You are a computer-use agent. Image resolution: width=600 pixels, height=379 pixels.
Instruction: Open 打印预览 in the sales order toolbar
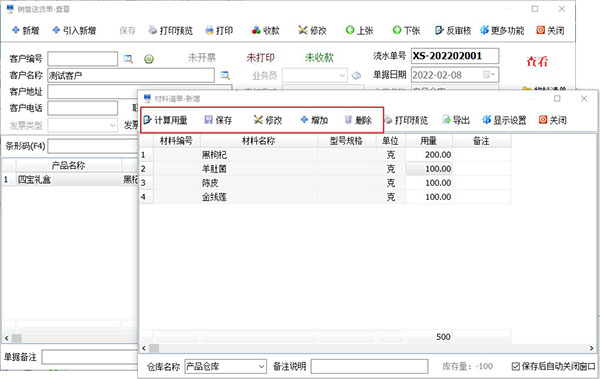pyautogui.click(x=171, y=30)
